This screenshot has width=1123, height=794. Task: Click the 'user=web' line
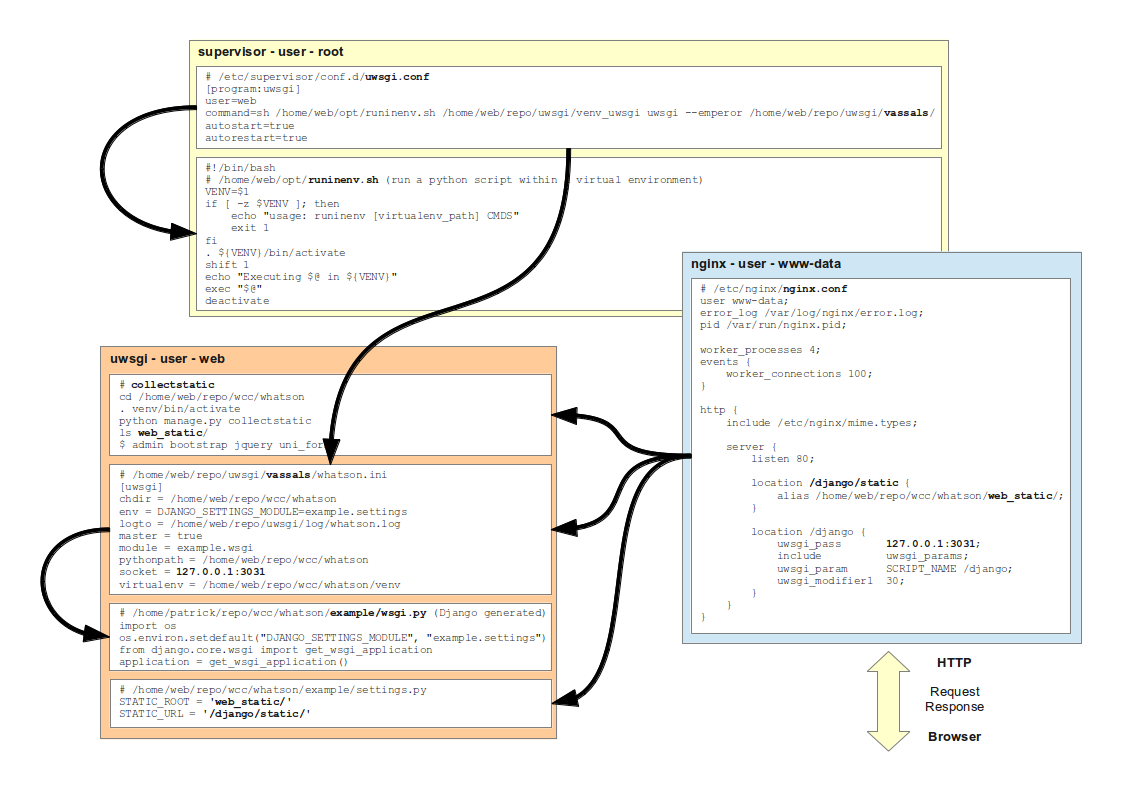231,101
